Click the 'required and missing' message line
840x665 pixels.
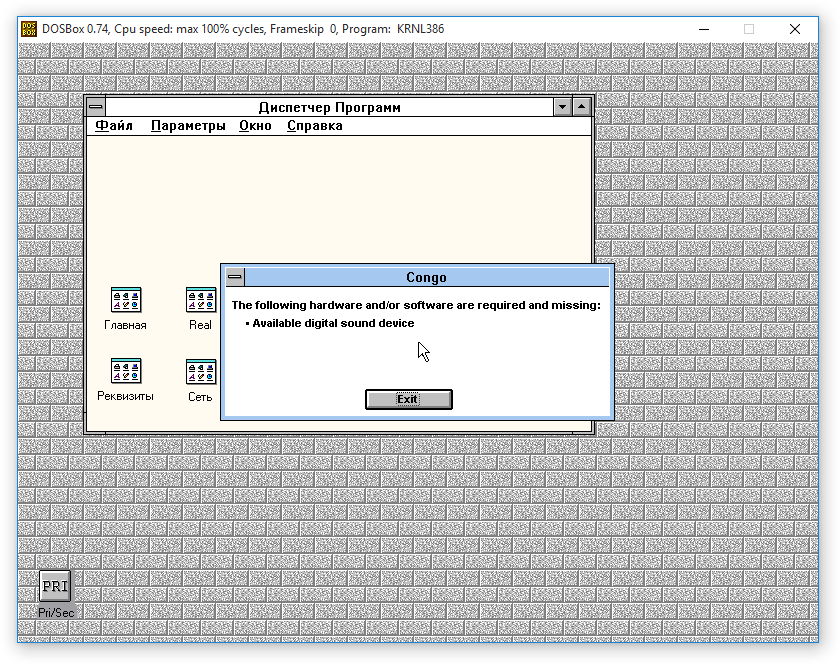pos(416,305)
